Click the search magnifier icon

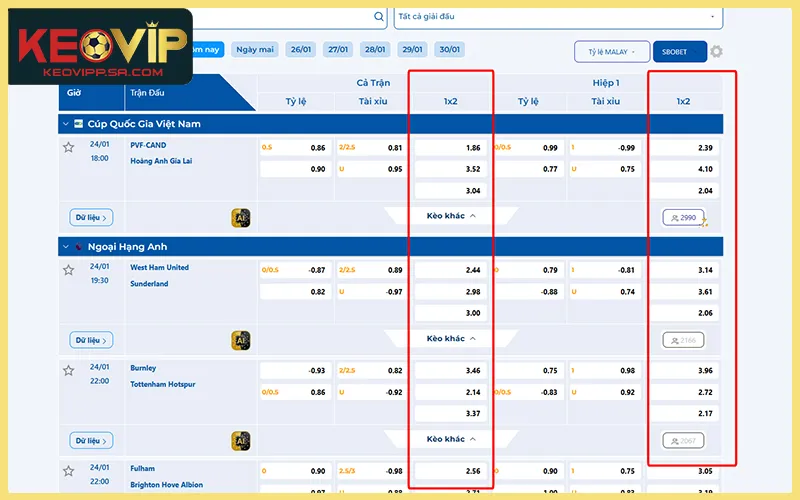click(379, 16)
